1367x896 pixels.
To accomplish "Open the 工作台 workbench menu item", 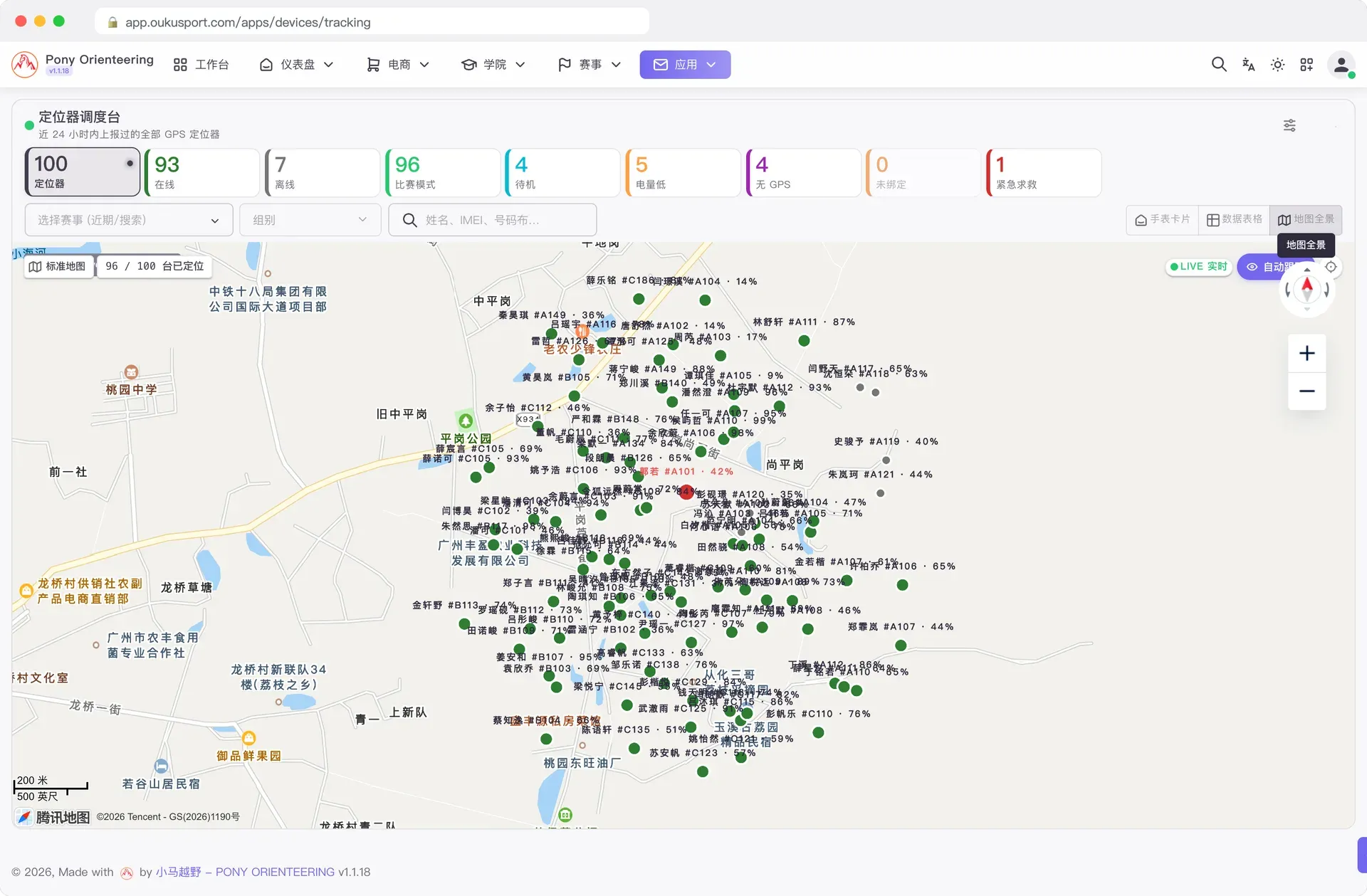I will (x=201, y=65).
